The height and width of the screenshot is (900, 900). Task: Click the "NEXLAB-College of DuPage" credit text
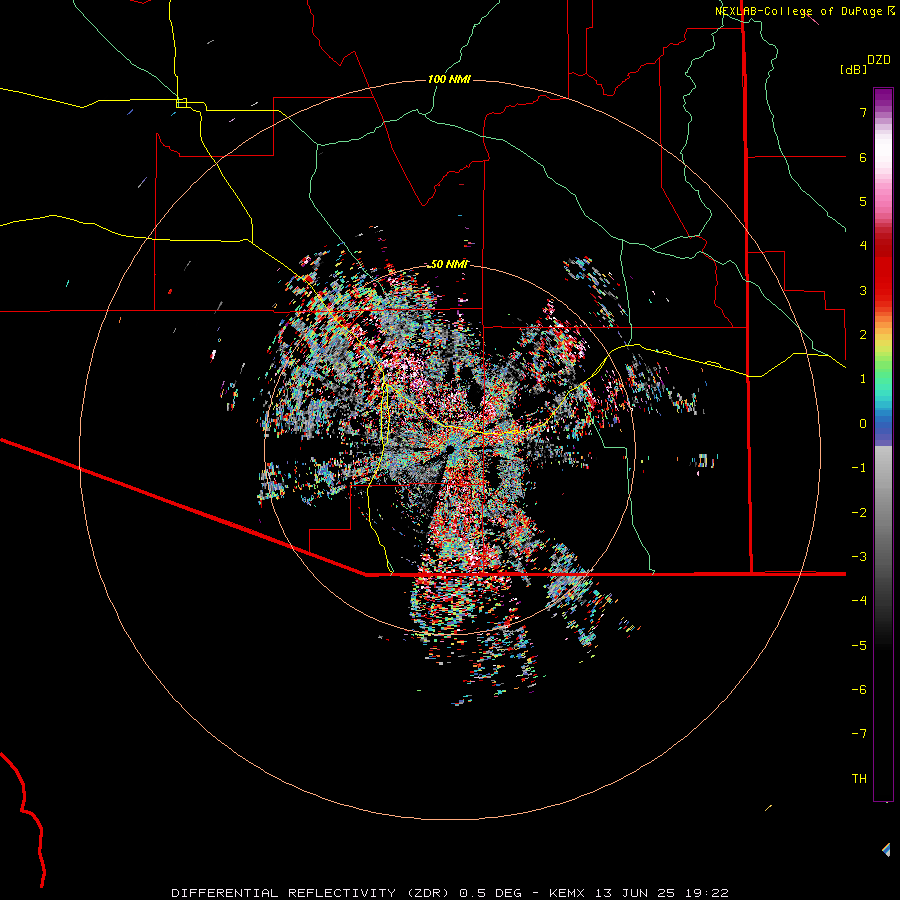[798, 11]
